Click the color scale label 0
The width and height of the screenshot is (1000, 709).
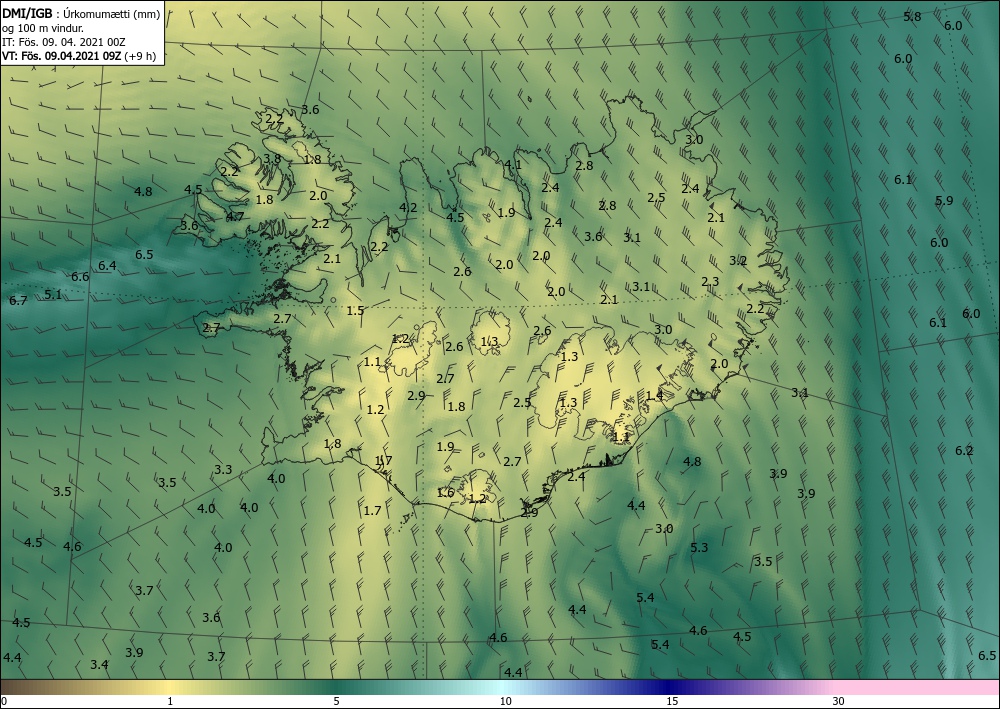4,702
